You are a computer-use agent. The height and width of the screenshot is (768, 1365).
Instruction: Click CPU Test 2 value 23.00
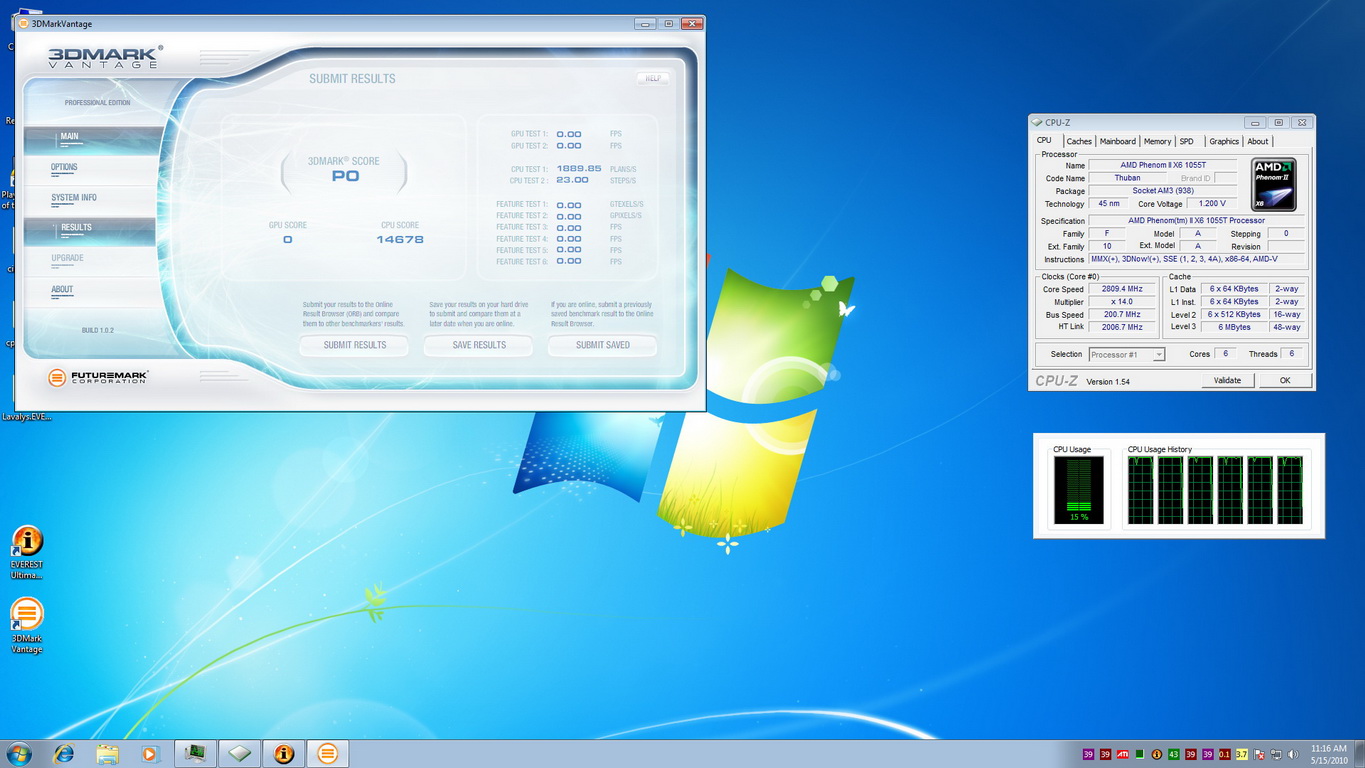pyautogui.click(x=572, y=180)
